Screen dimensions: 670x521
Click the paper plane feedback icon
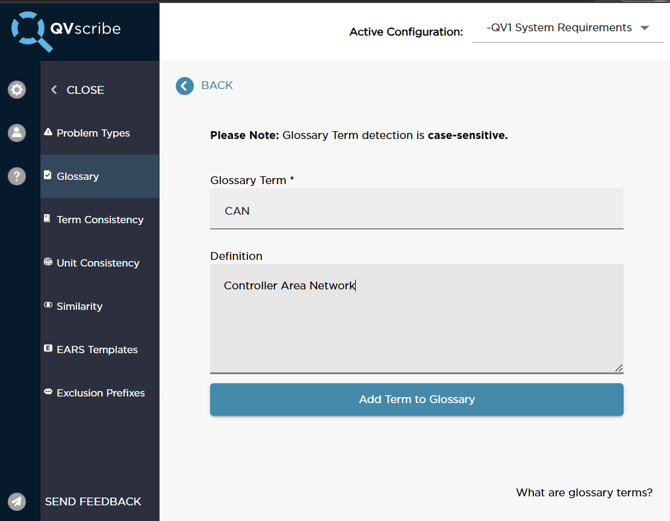[x=17, y=502]
